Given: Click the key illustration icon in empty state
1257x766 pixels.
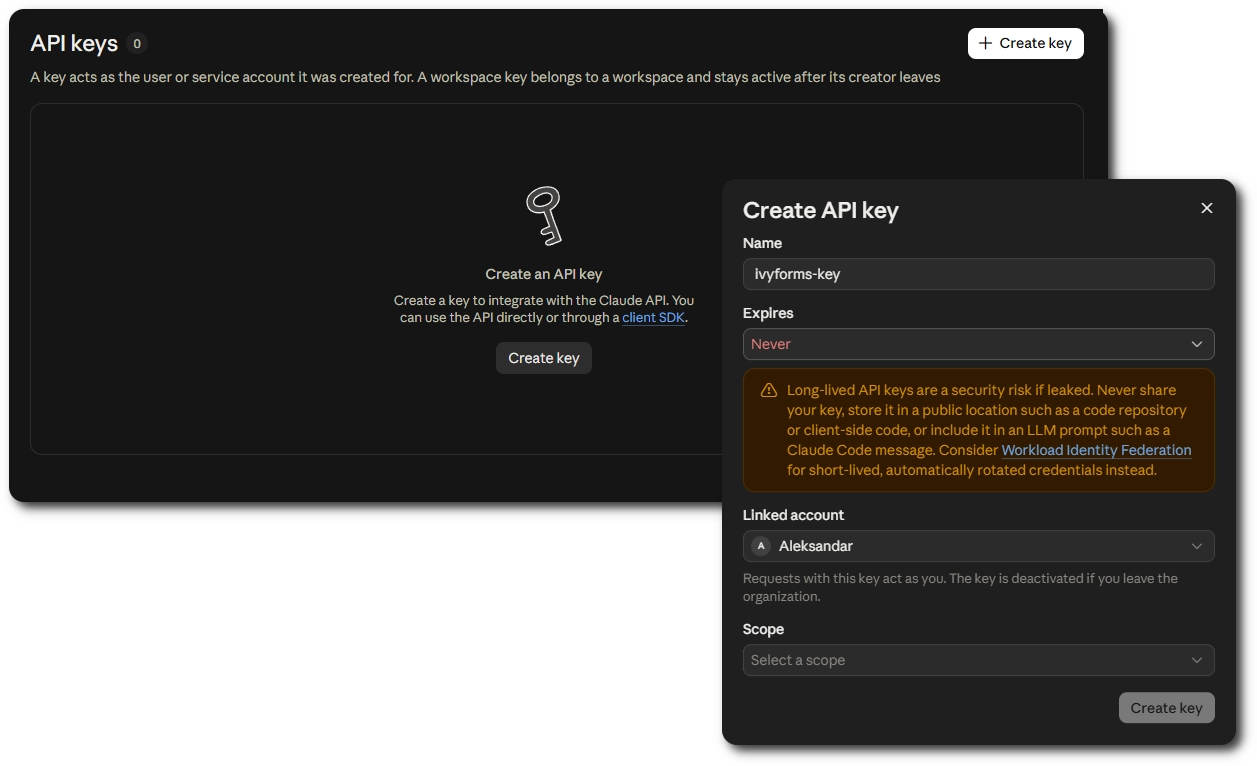Looking at the screenshot, I should (x=544, y=216).
